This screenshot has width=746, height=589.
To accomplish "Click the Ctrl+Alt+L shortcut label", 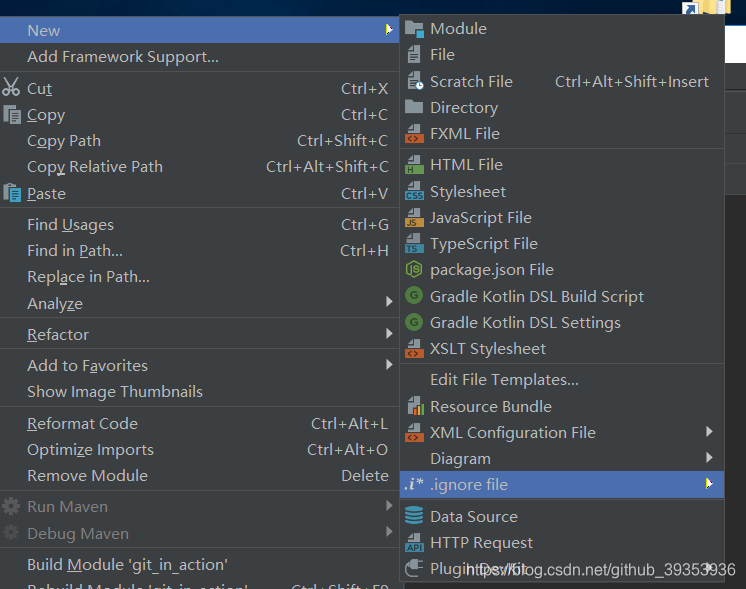I will pyautogui.click(x=350, y=423).
